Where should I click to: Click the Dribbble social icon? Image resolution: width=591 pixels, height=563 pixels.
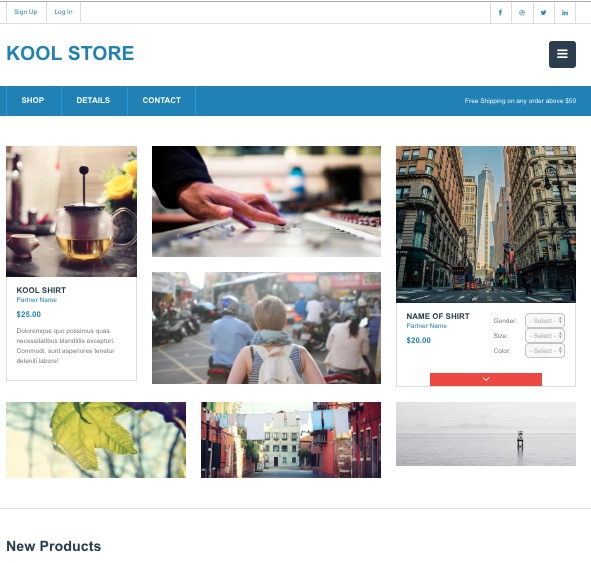point(522,12)
